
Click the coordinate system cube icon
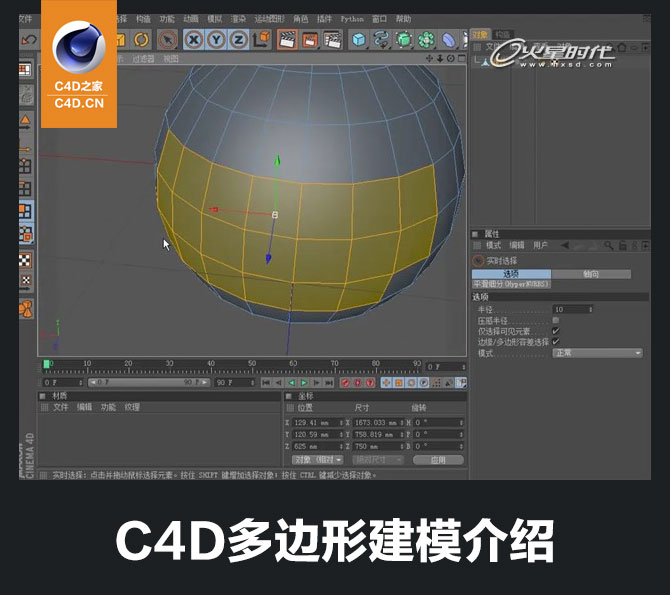coord(262,40)
